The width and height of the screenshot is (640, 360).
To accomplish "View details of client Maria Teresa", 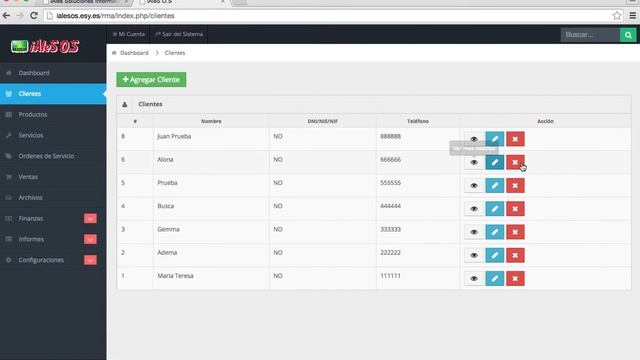I will pos(474,279).
